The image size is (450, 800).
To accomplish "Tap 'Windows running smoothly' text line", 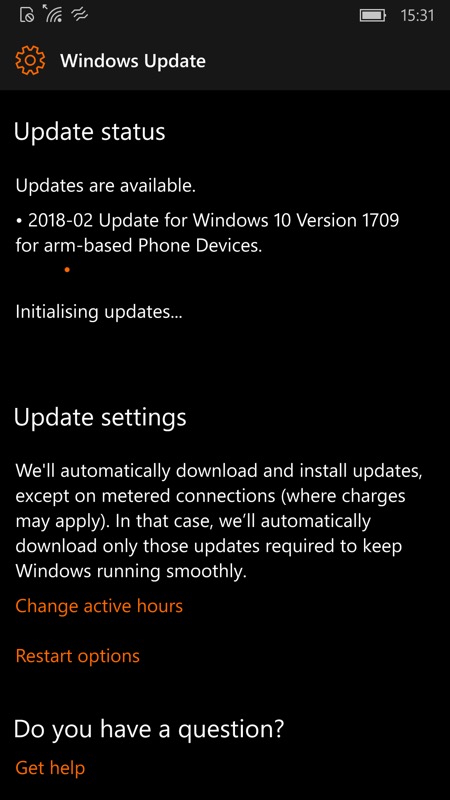I will pyautogui.click(x=131, y=571).
